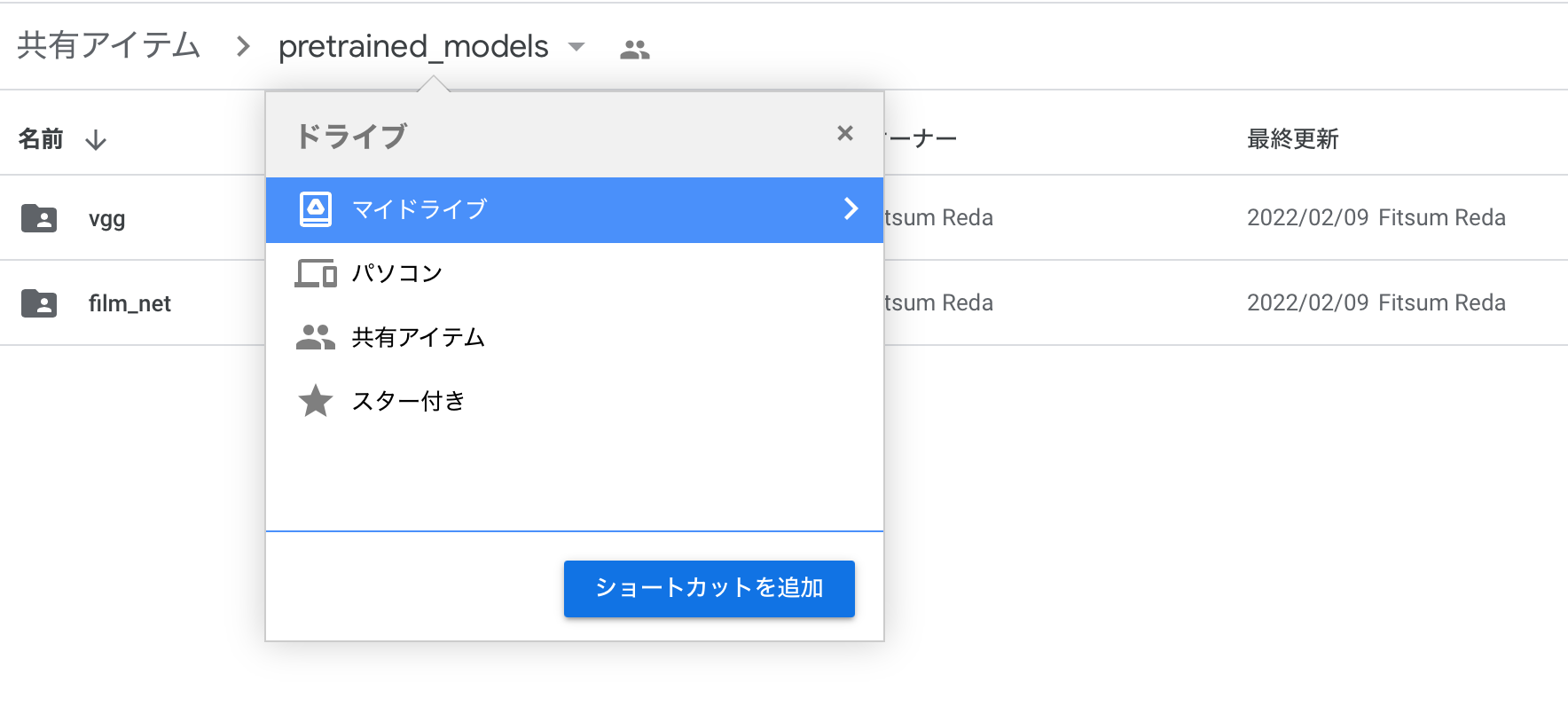Select スター付き in the drive list

pyautogui.click(x=408, y=401)
